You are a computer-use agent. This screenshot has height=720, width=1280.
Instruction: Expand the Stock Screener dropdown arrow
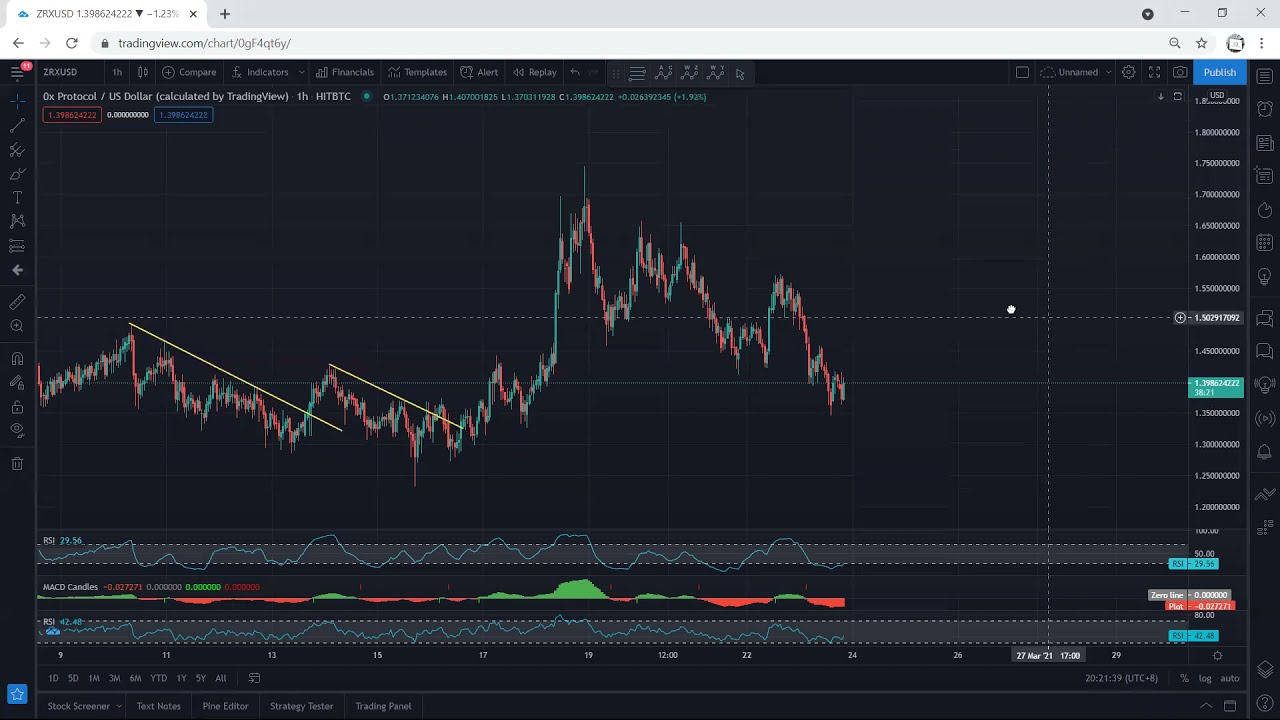(x=118, y=706)
